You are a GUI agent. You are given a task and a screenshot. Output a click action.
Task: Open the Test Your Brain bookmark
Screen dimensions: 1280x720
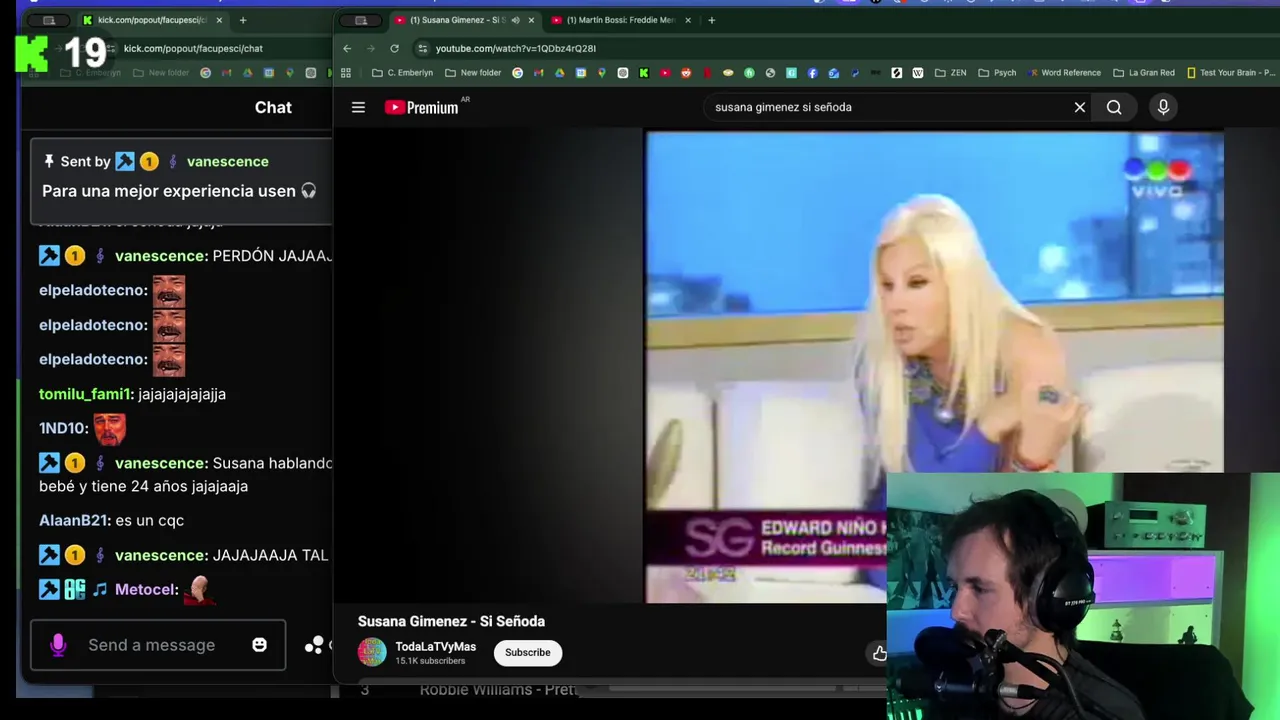click(x=1231, y=72)
